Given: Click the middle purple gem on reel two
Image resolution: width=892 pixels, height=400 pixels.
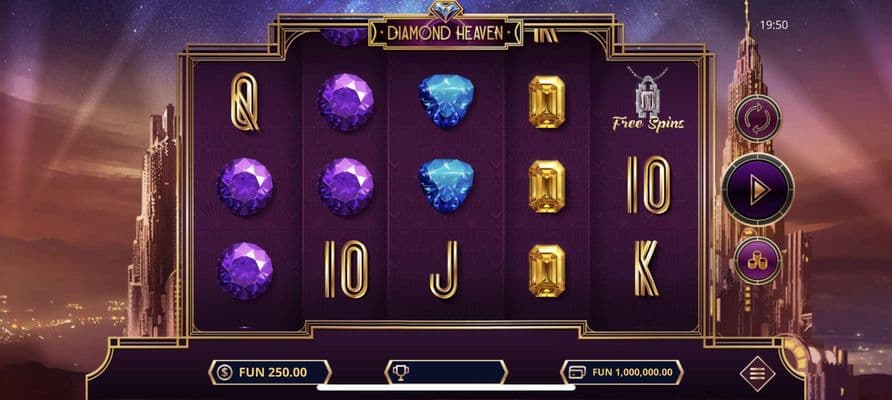Looking at the screenshot, I should (346, 187).
